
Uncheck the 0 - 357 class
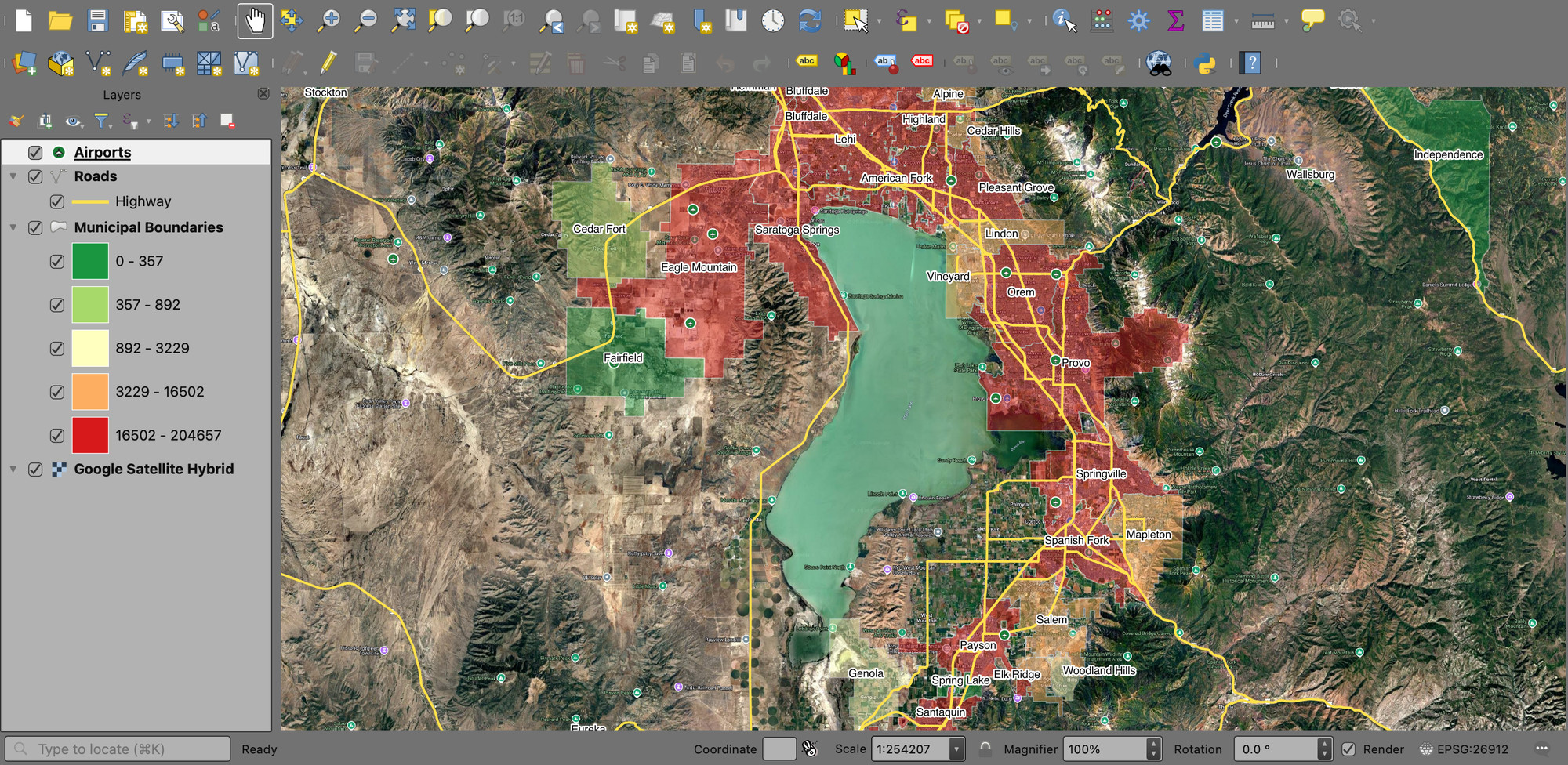(x=57, y=261)
